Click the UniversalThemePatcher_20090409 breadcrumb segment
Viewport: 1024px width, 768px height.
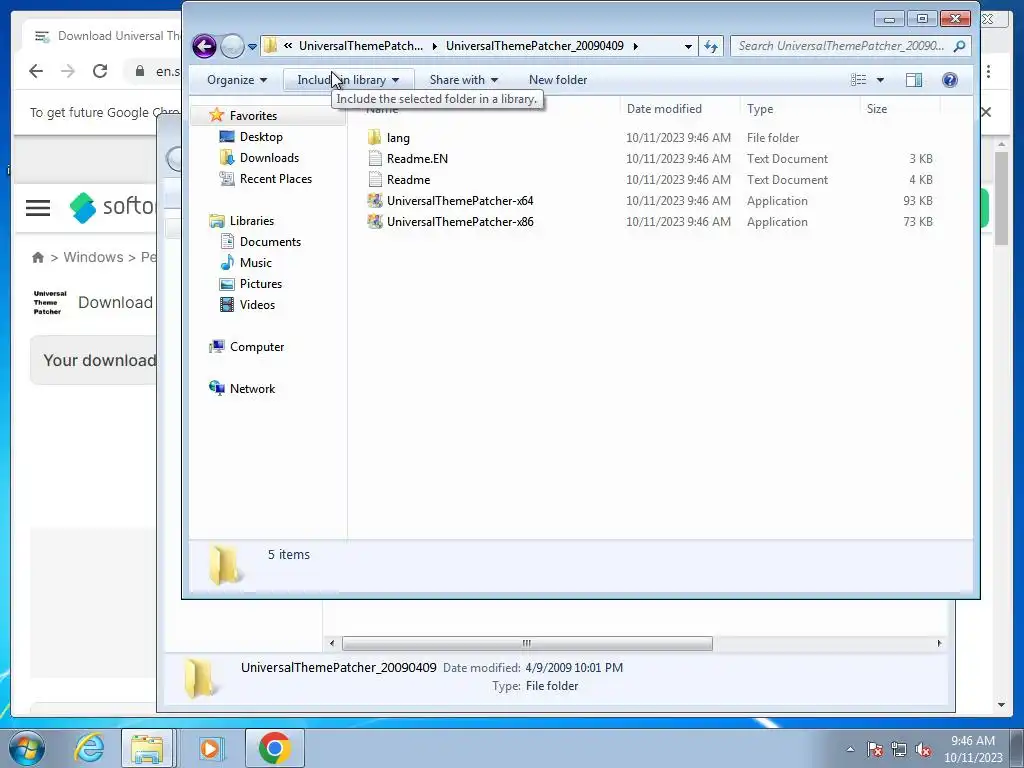tap(534, 46)
